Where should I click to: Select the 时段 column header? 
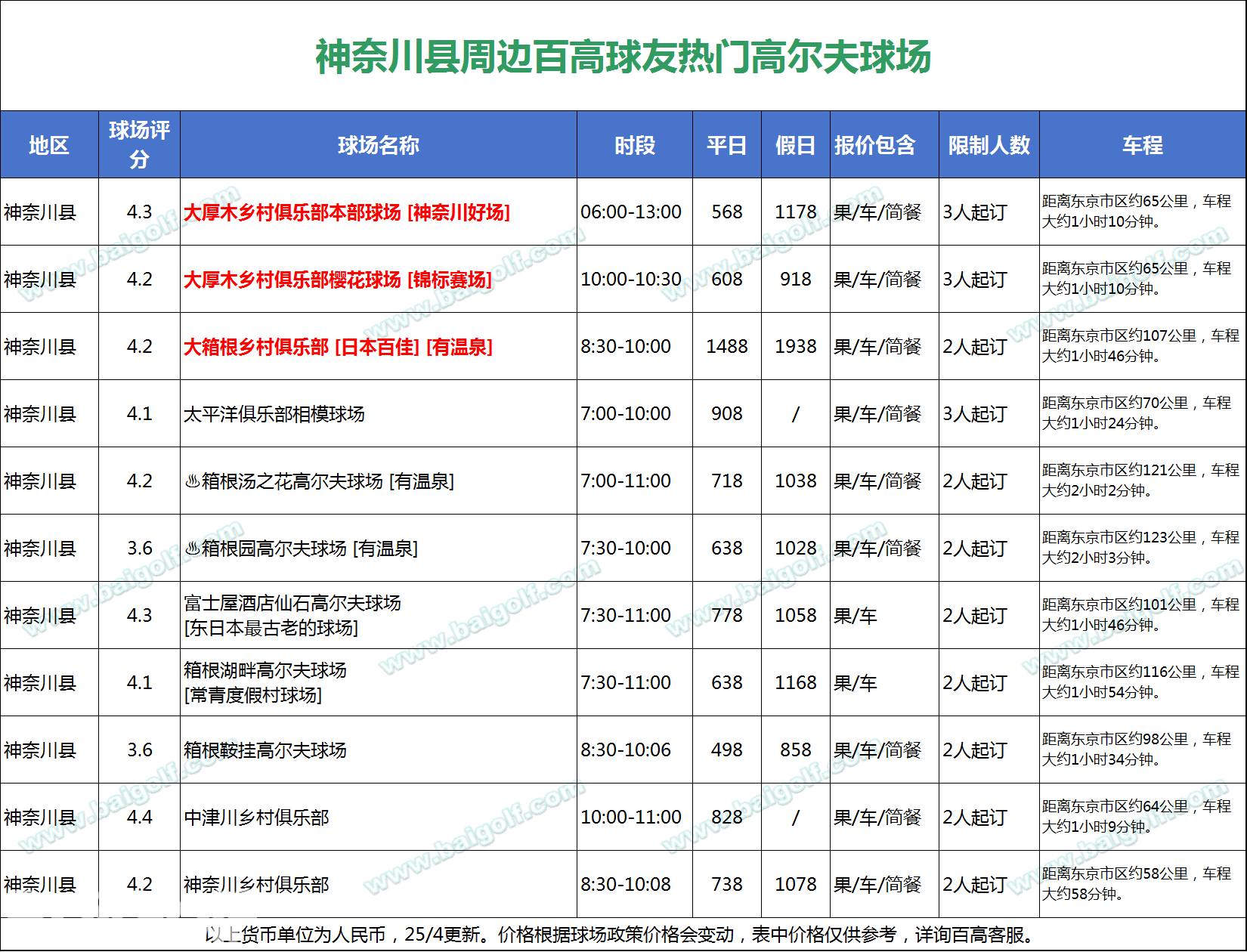[x=634, y=145]
